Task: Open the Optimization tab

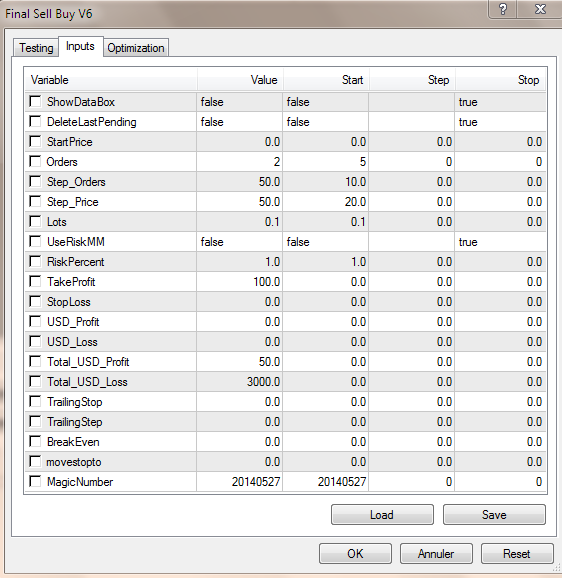Action: pyautogui.click(x=136, y=48)
